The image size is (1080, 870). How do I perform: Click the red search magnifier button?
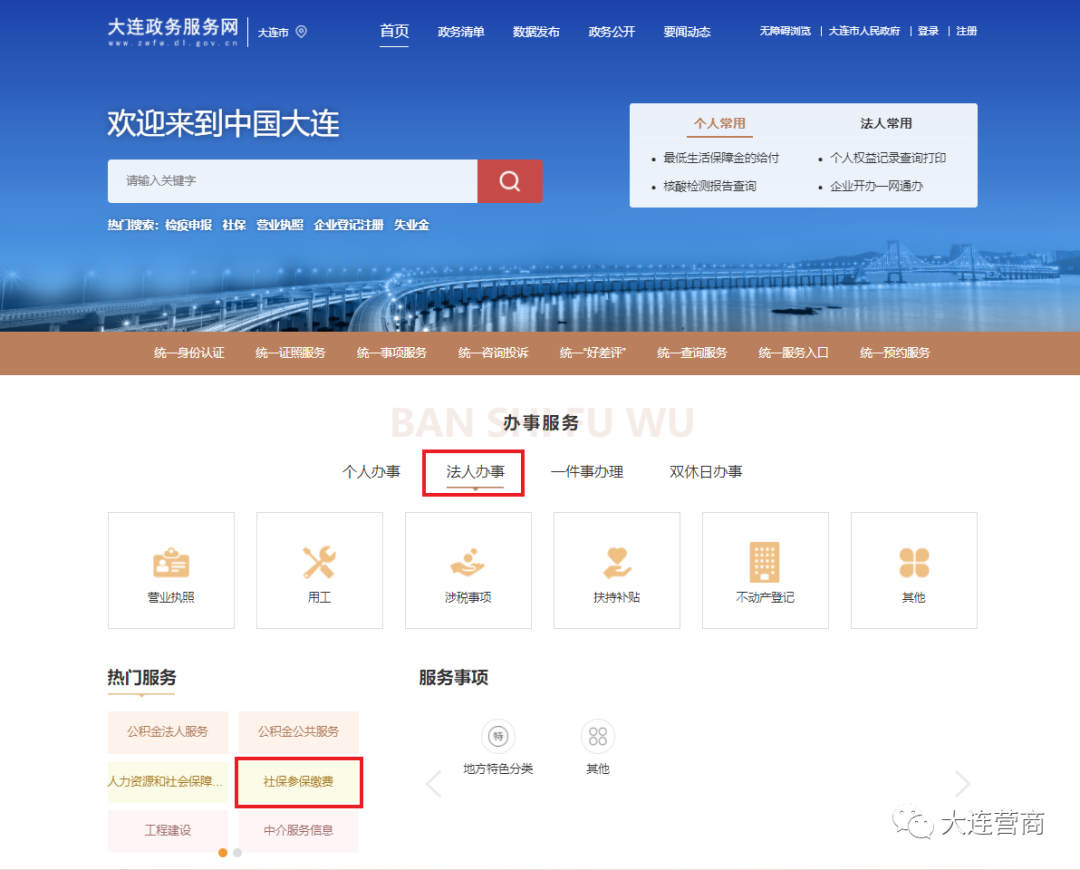(510, 181)
